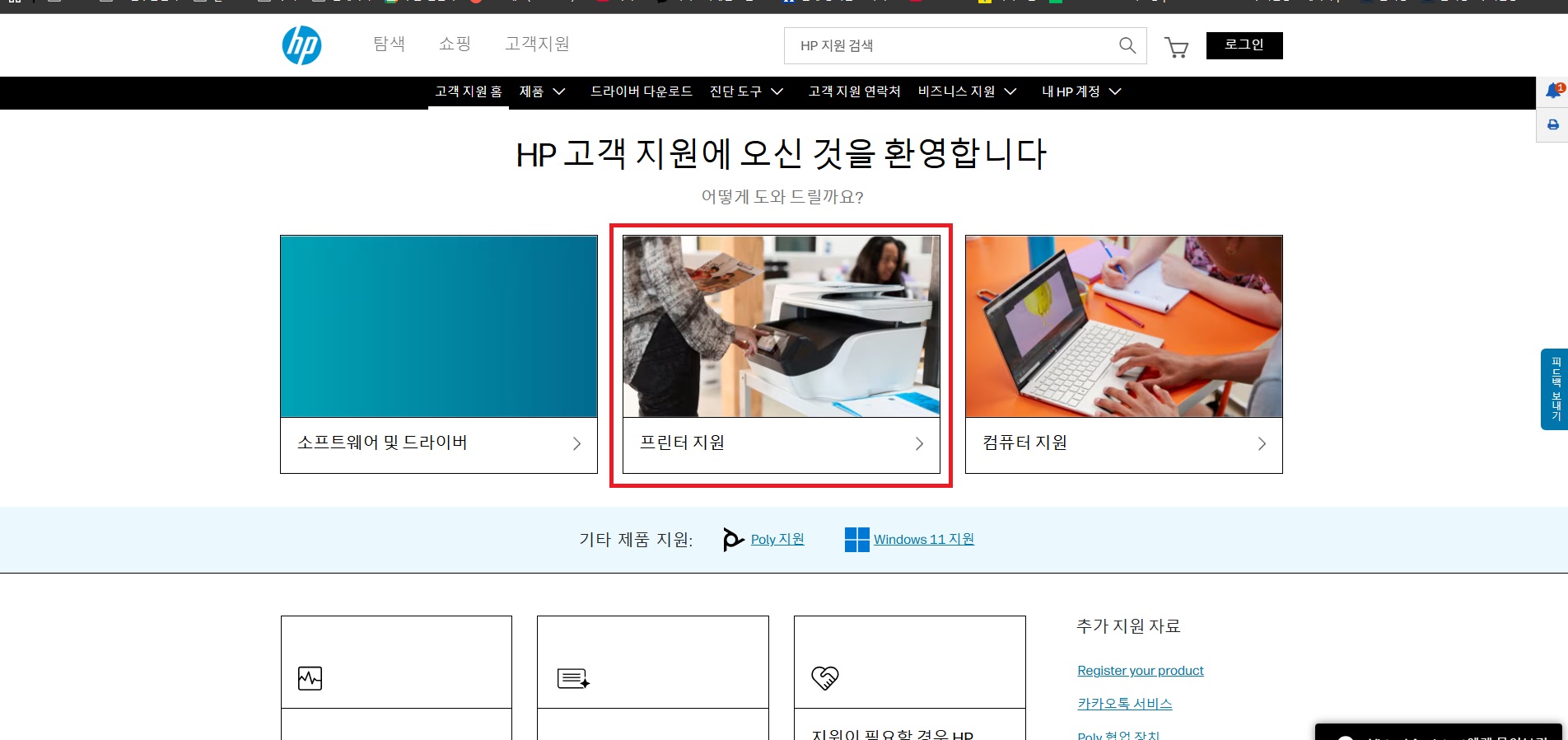Click the HP logo
1568x740 pixels.
coord(301,45)
